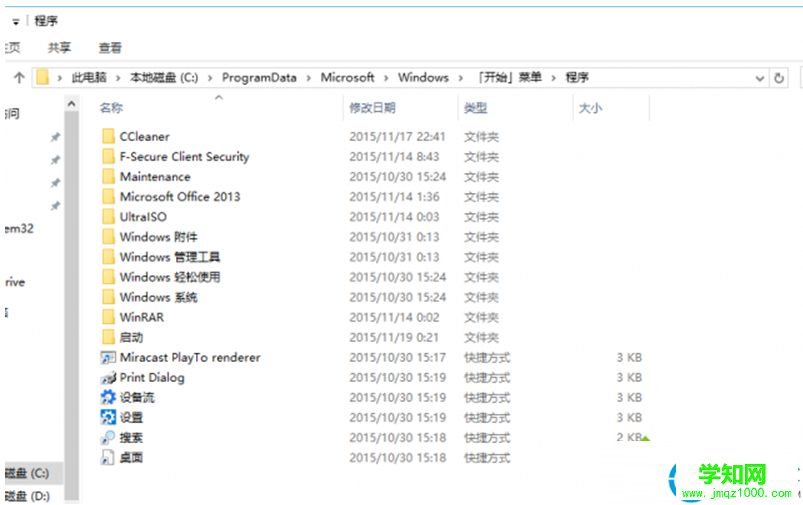Click the CCleaner folder icon
Screen dimensions: 803x505
[x=108, y=136]
